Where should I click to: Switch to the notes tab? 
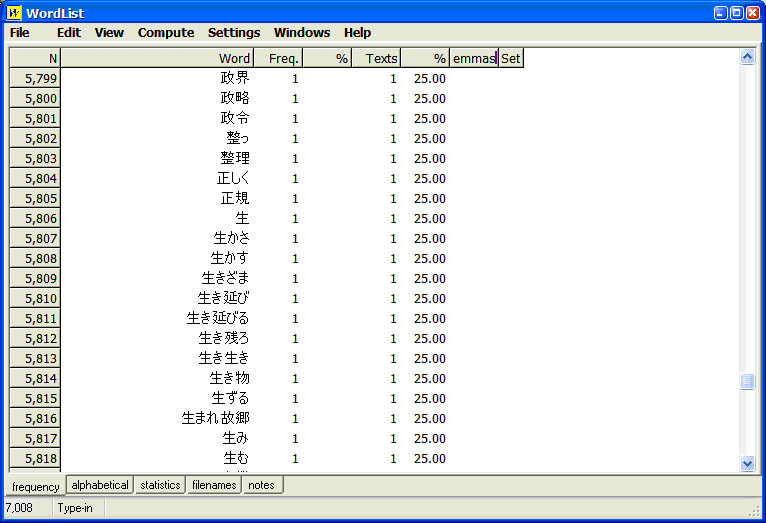pos(263,485)
